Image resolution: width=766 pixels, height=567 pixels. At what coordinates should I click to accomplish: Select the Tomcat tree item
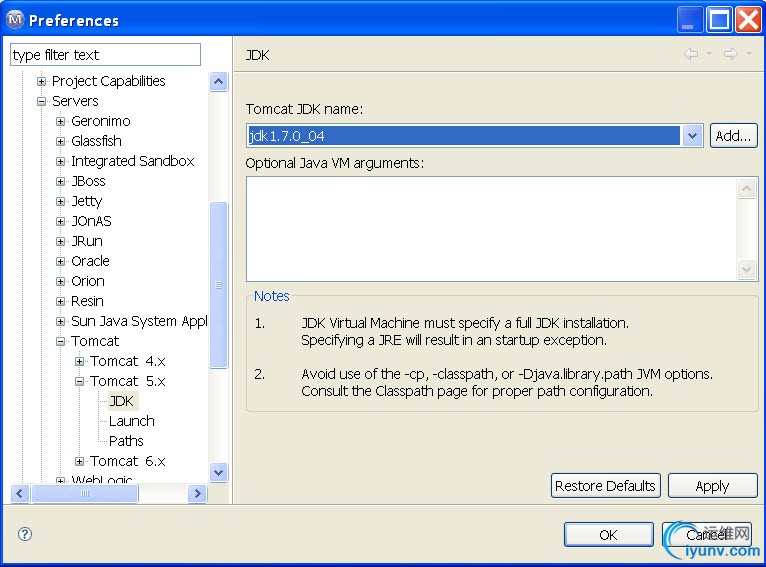(95, 341)
